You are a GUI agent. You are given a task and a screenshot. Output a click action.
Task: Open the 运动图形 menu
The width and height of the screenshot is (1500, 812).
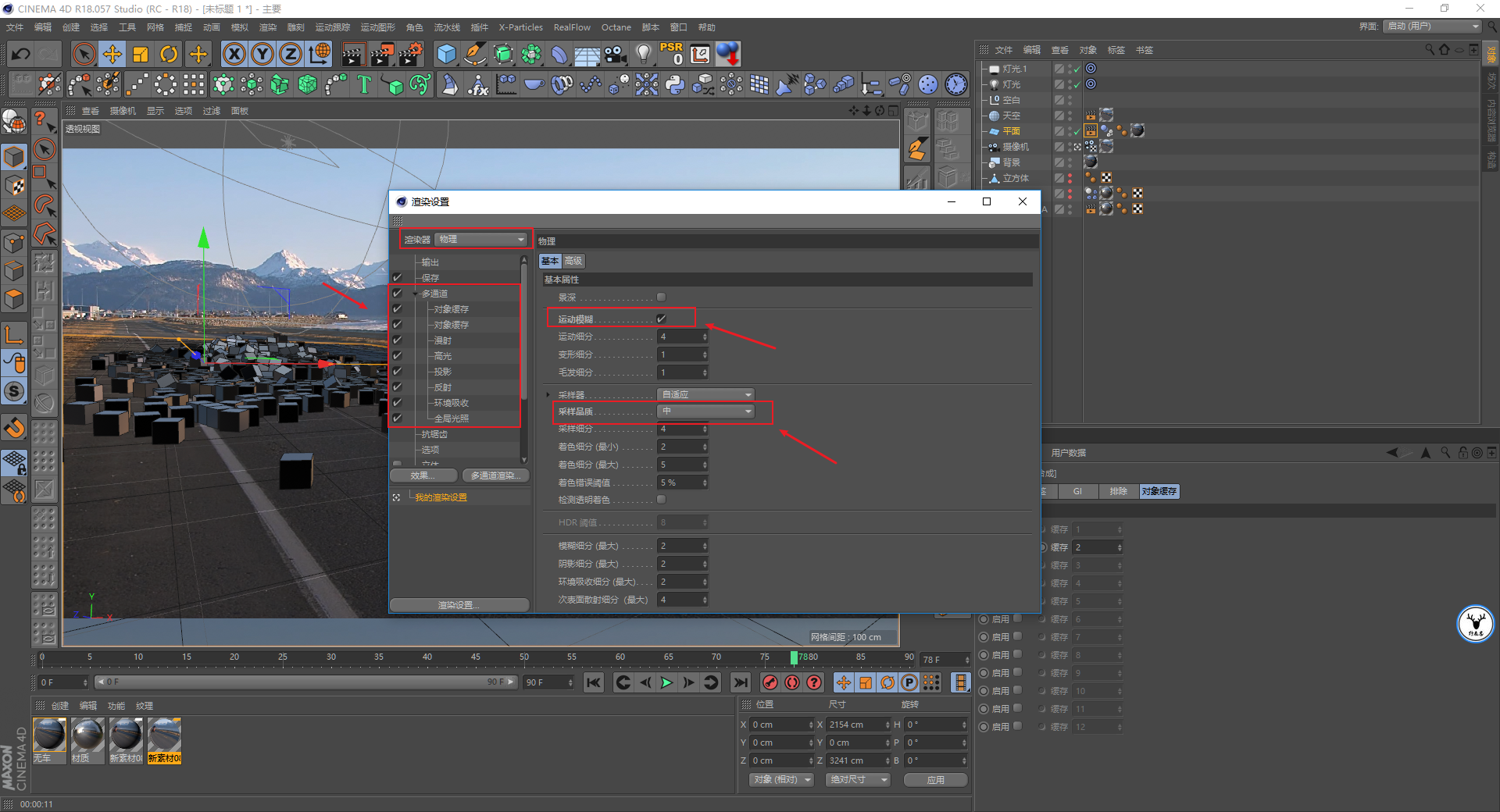click(x=378, y=27)
